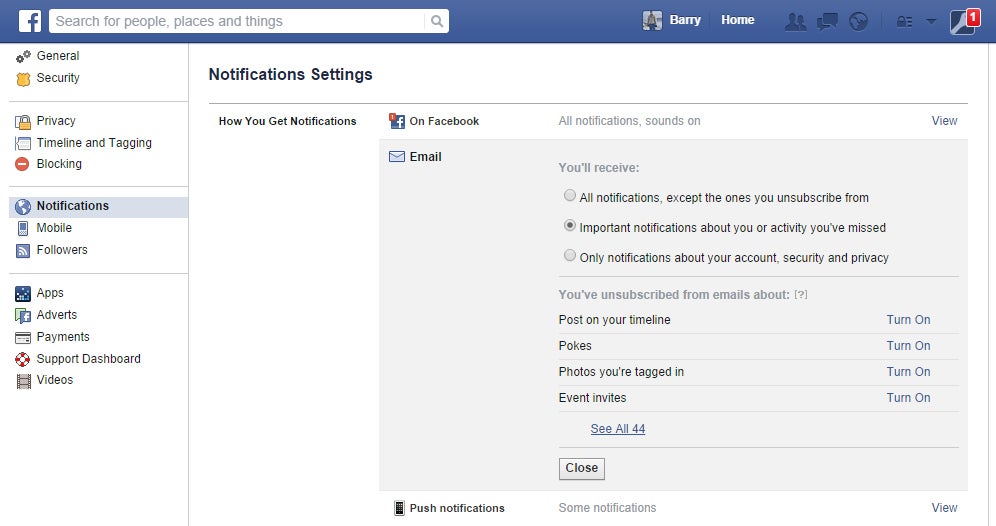Expand Push notifications with View link
996x526 pixels.
(x=944, y=508)
